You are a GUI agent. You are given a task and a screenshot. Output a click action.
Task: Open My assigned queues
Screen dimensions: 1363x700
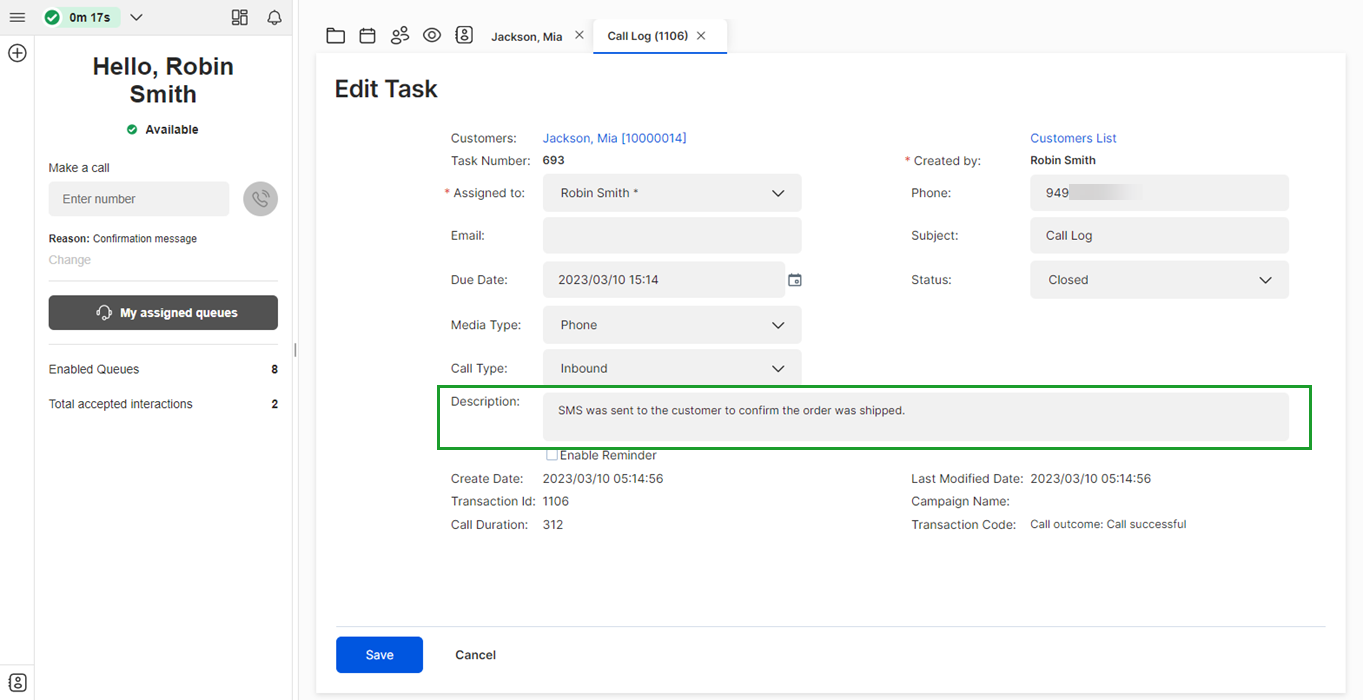(163, 313)
